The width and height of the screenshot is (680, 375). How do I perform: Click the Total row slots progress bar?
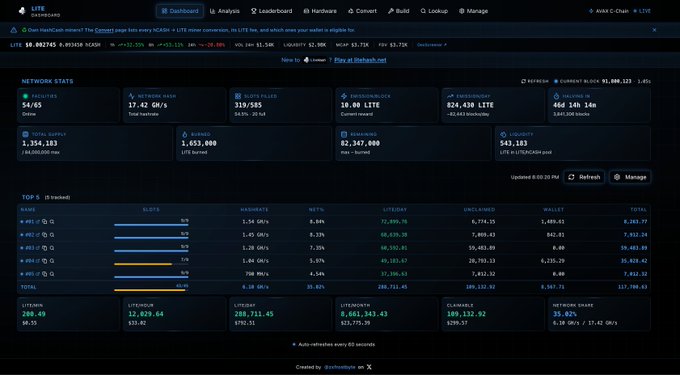coord(151,290)
